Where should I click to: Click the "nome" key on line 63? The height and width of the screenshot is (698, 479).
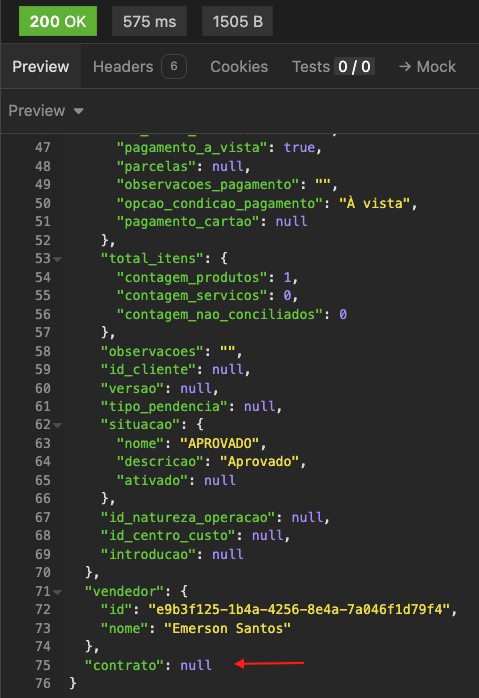click(x=140, y=443)
